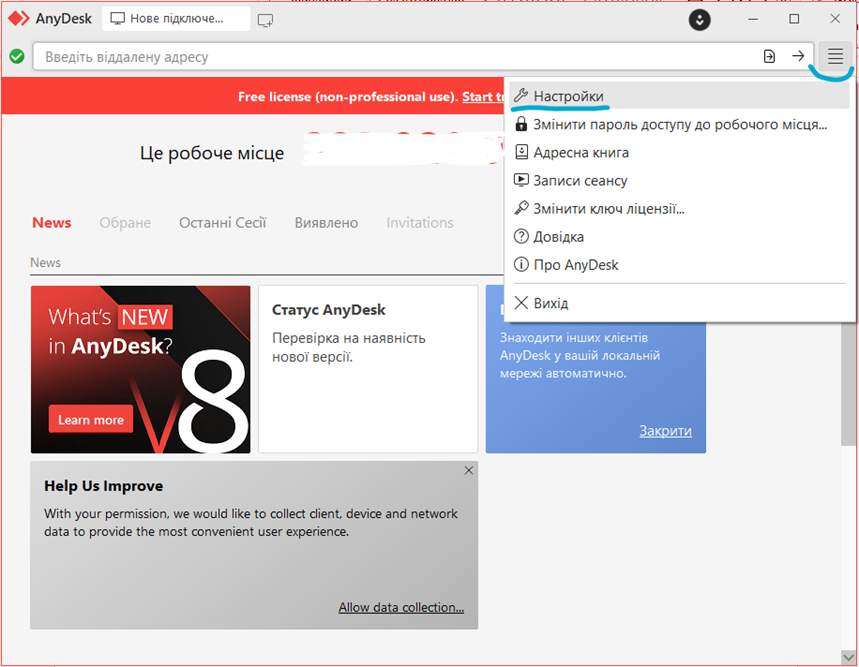Open Довідка help entry
859x667 pixels.
point(558,237)
